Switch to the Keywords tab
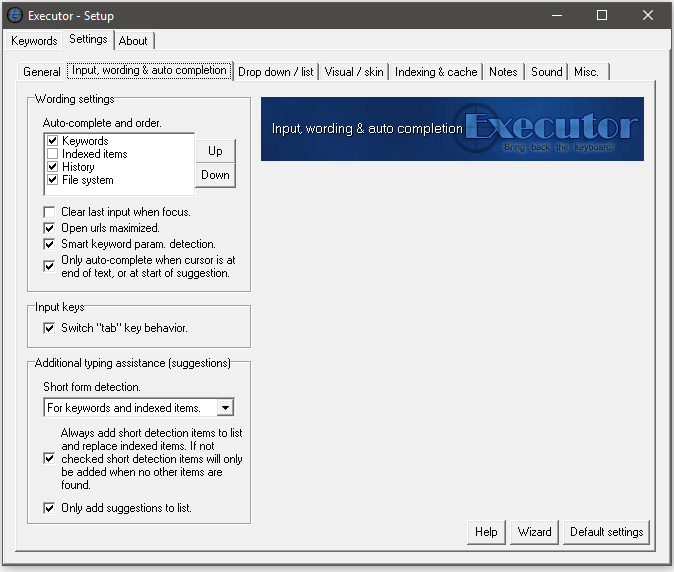The image size is (674, 572). tap(34, 41)
